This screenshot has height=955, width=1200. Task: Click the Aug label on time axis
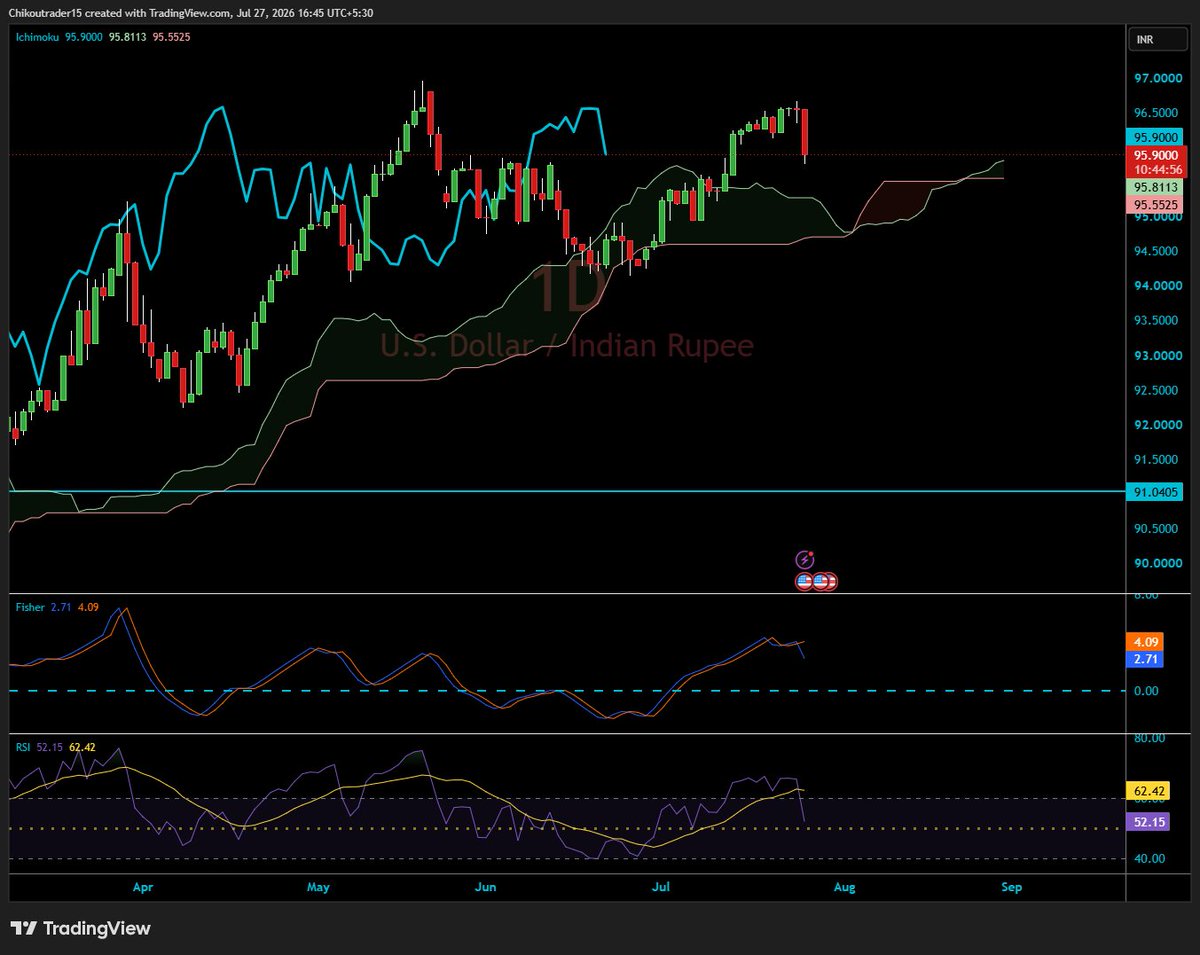844,887
